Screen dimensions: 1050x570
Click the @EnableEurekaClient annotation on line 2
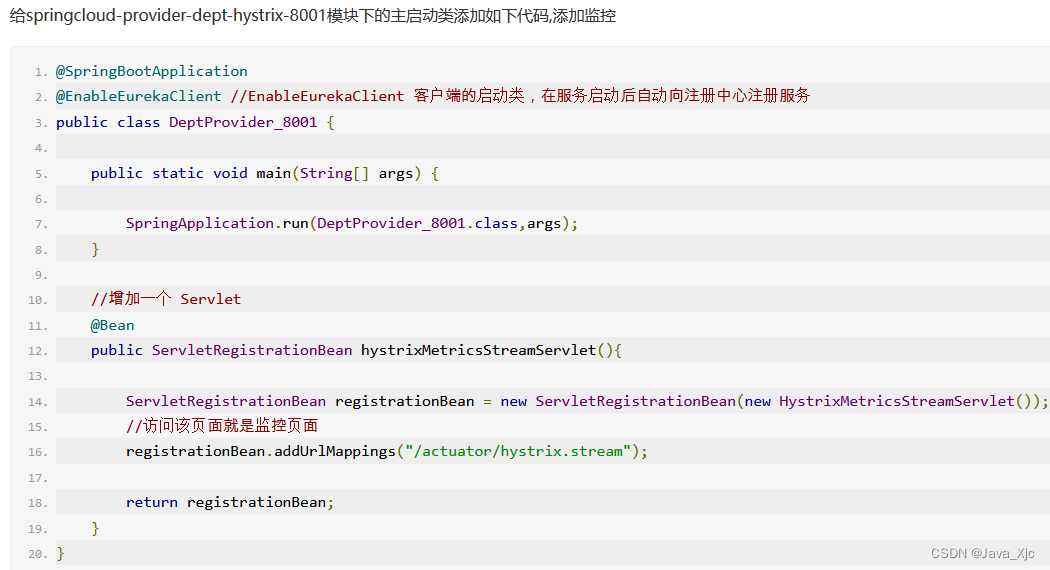click(x=139, y=96)
